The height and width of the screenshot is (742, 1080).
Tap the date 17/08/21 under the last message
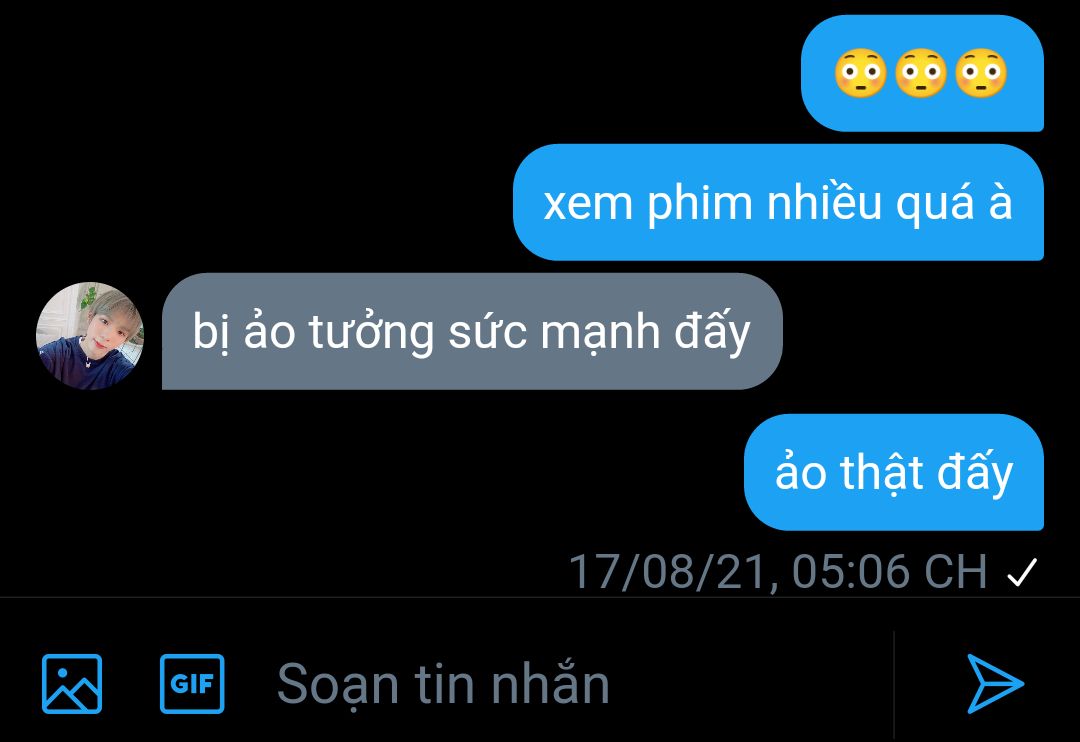tap(672, 572)
